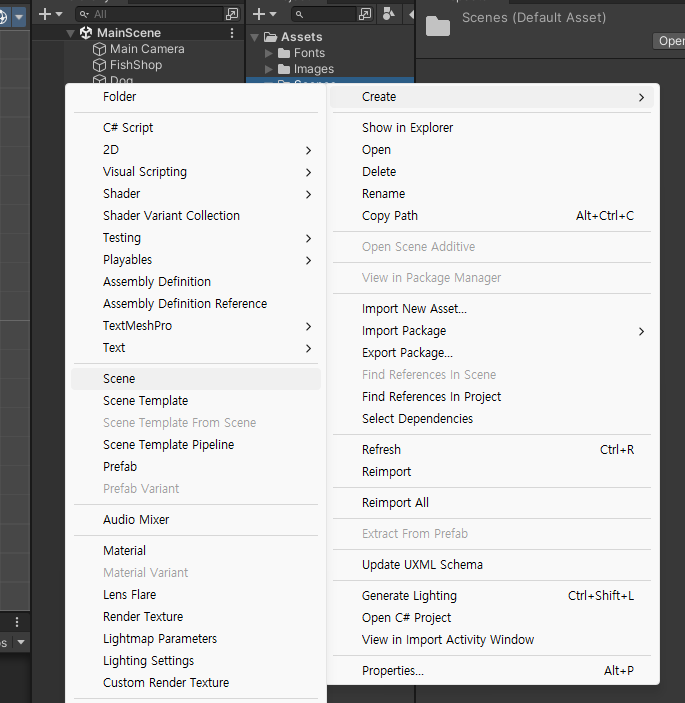Viewport: 685px width, 703px height.
Task: Choose Lightmap Parameters
Action: 196,638
